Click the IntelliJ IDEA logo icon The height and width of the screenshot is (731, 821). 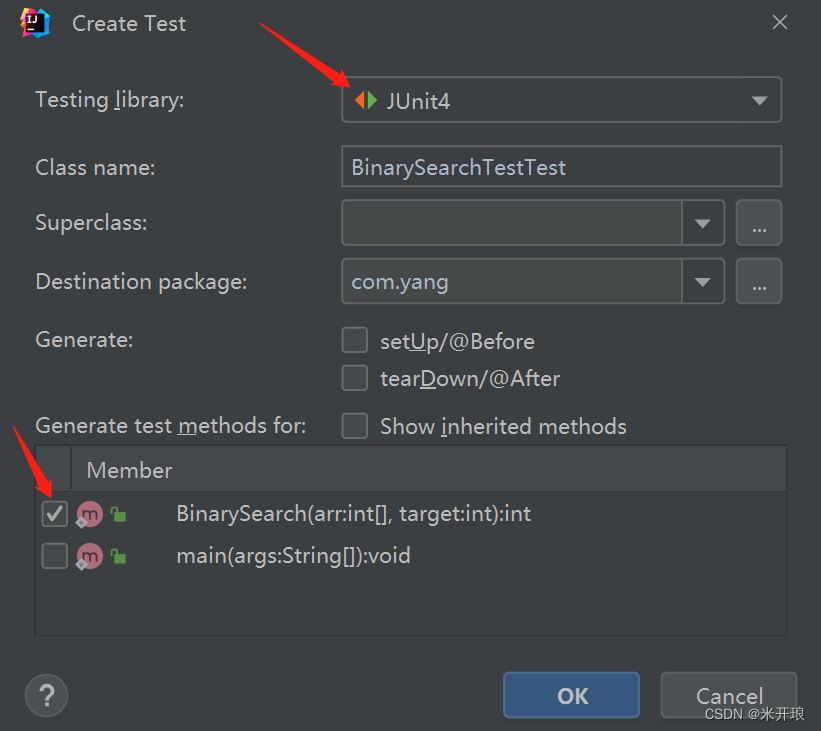tap(35, 23)
